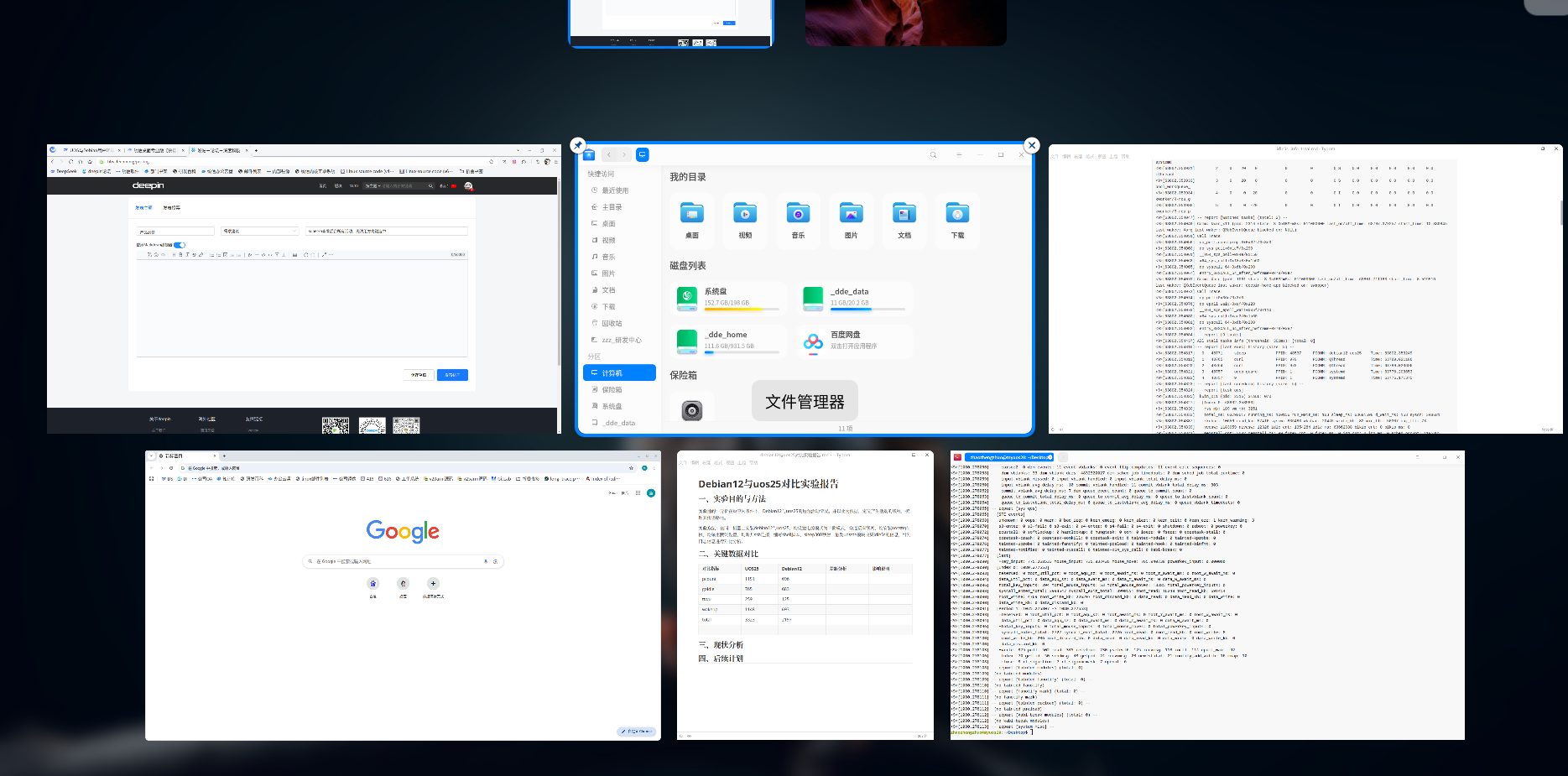The height and width of the screenshot is (776, 1568).
Task: Open the Chrome tab search dropdown arrow
Action: (x=152, y=456)
